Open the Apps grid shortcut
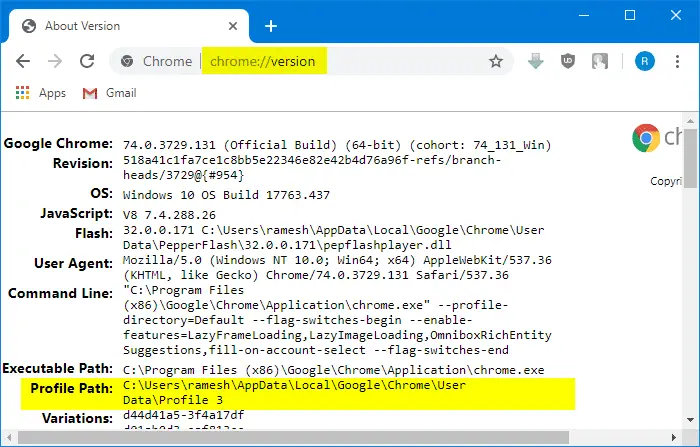The height and width of the screenshot is (447, 700). [41, 93]
